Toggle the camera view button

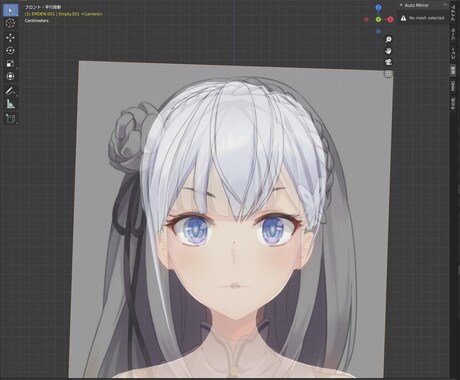tap(388, 62)
